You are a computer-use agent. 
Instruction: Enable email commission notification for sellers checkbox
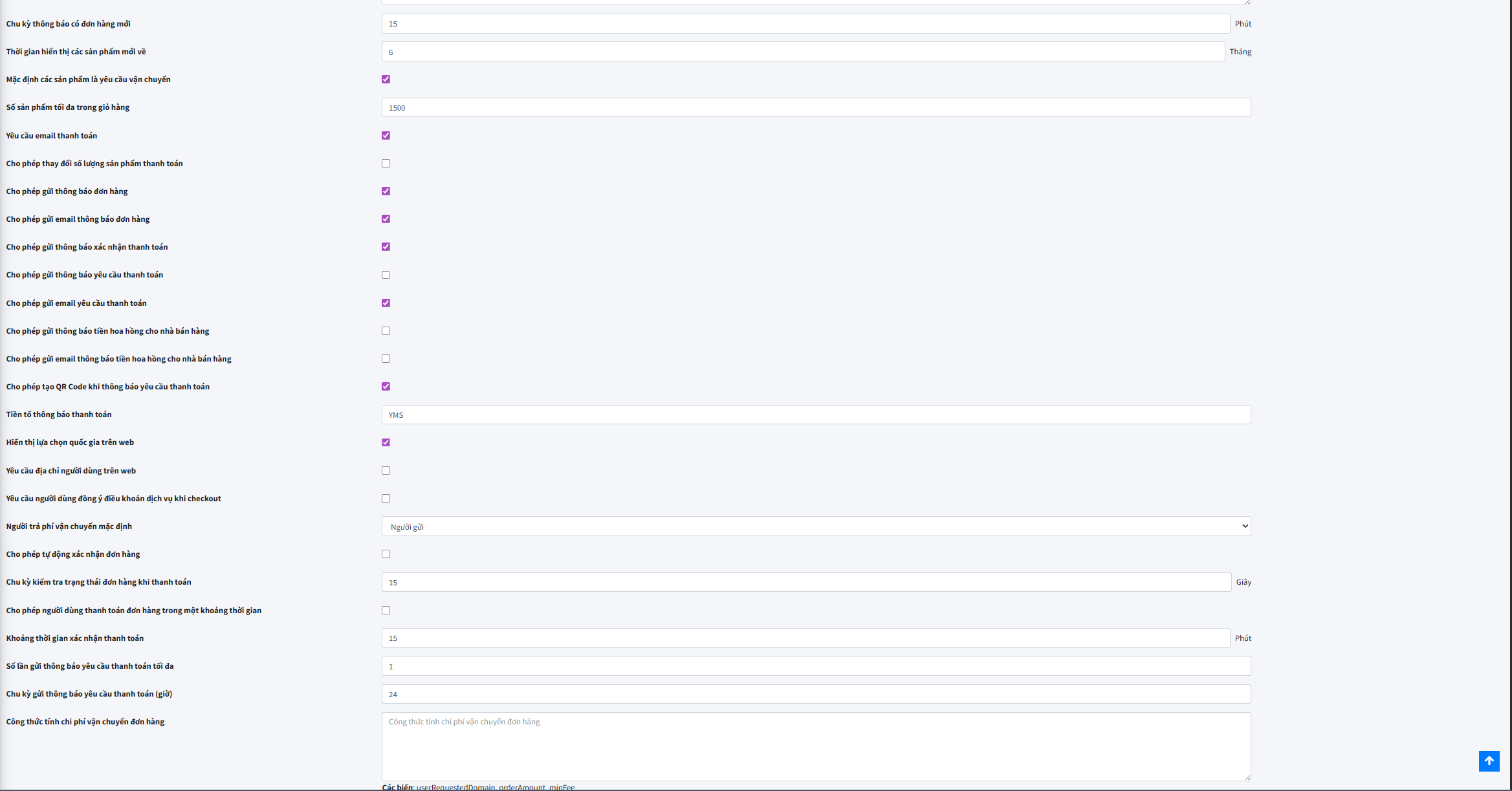coord(386,359)
